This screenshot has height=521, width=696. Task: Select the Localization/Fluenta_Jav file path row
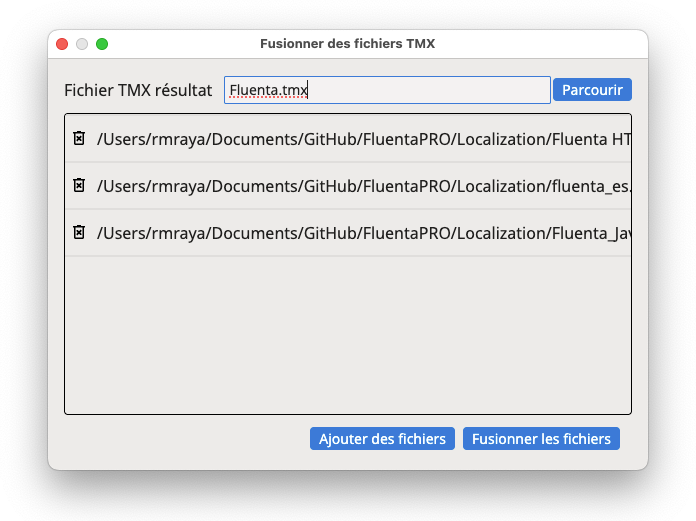[348, 233]
